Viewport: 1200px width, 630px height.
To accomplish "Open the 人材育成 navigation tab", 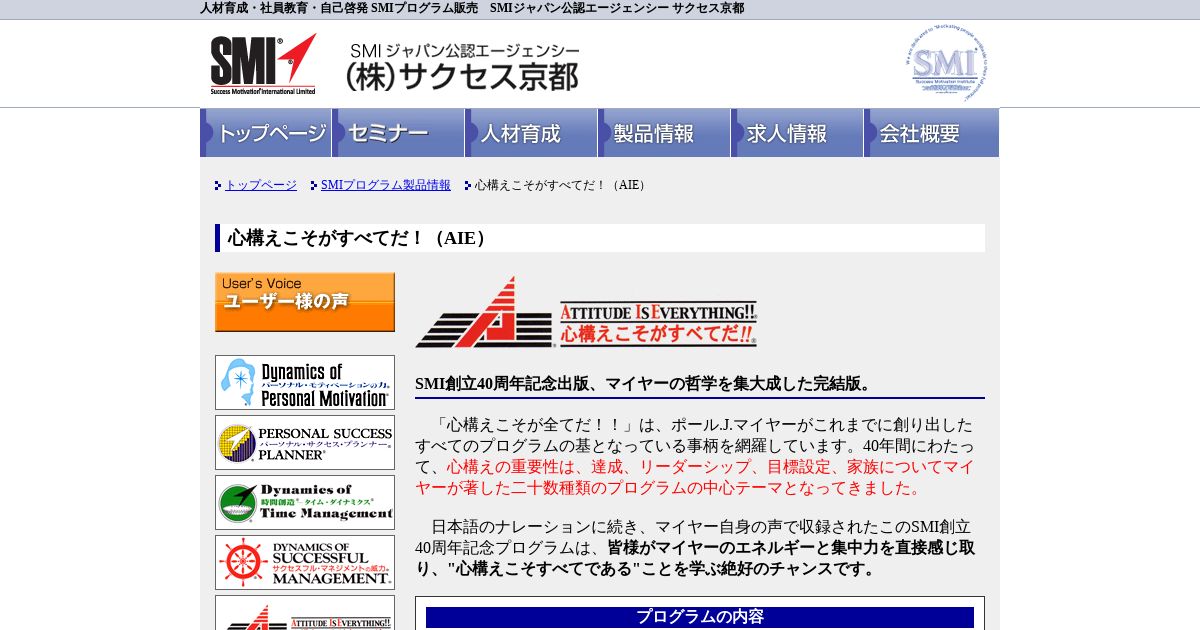I will [532, 133].
